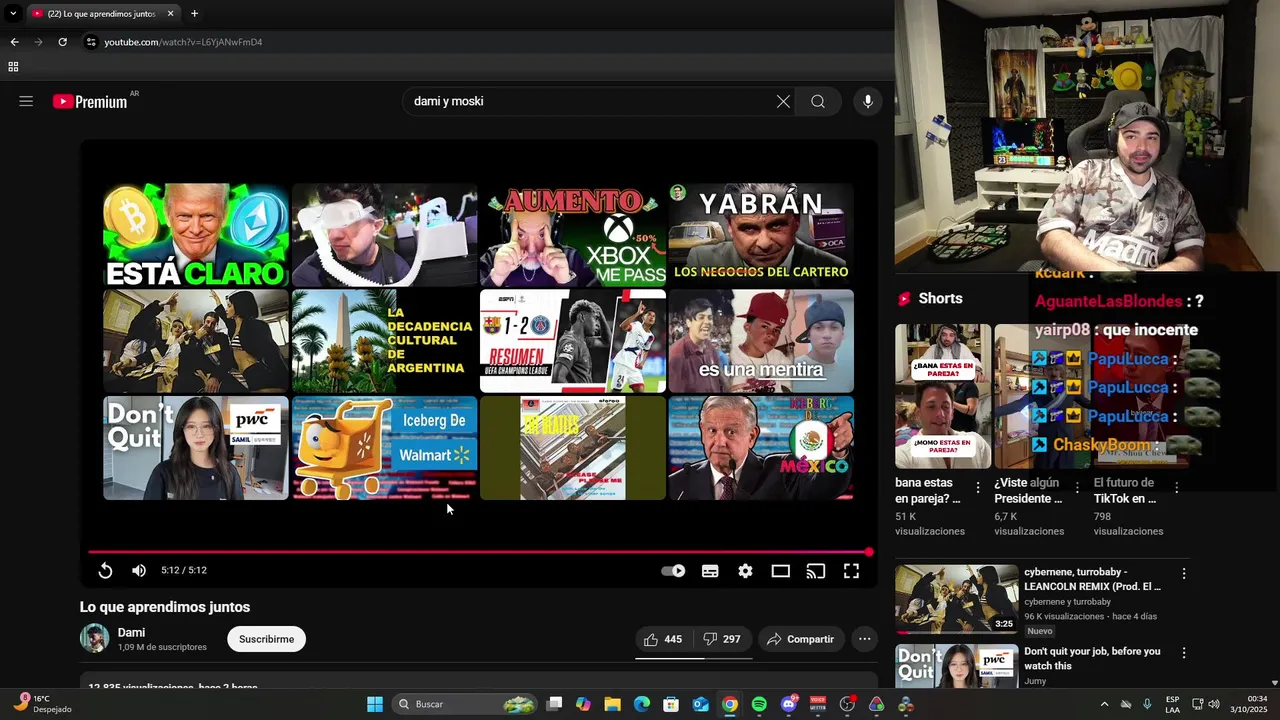The image size is (1280, 720).
Task: Open the AUMENTO Xbox Game Pass suggested video
Action: pos(572,235)
